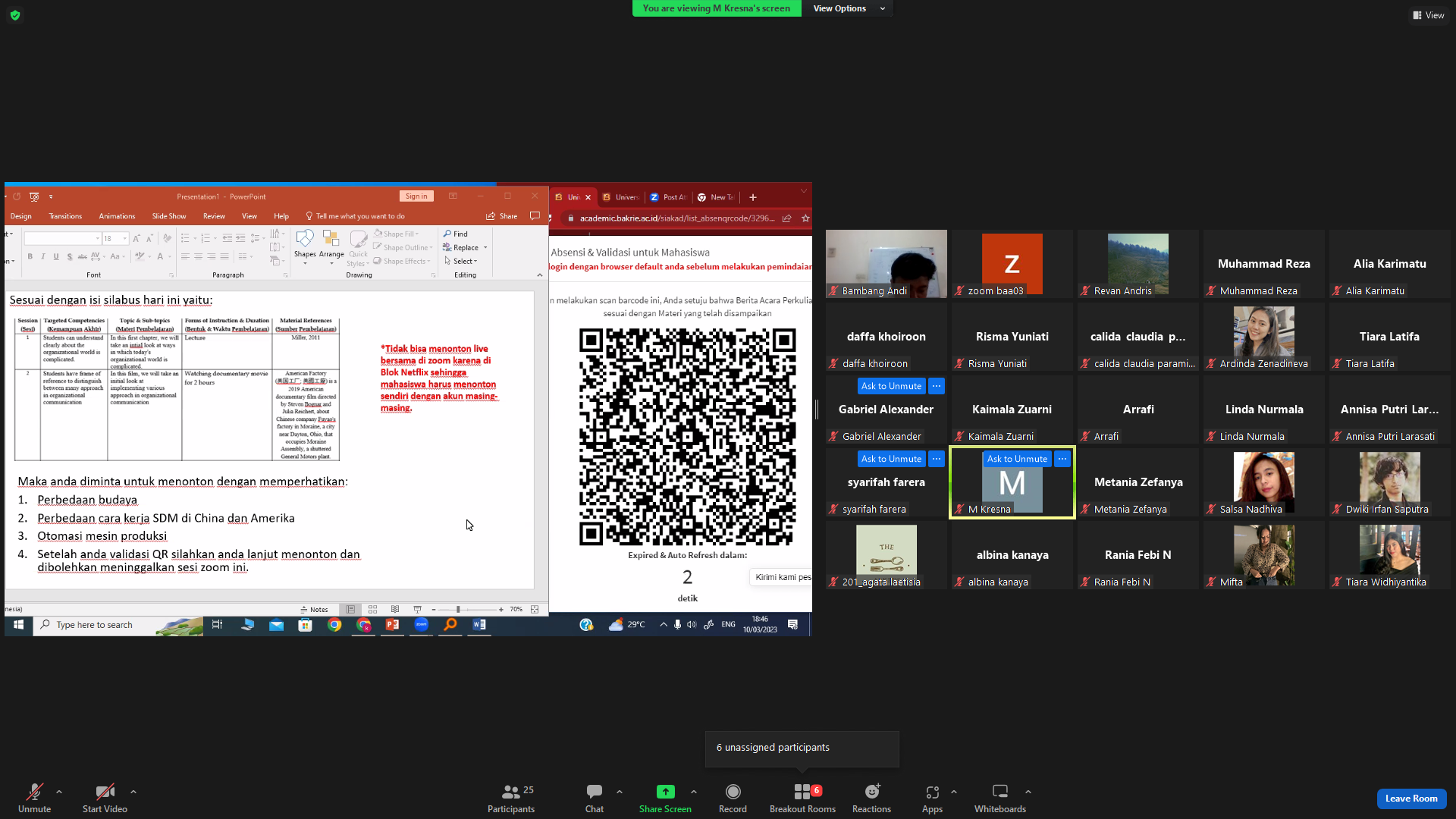1456x819 pixels.
Task: Start recording with the Record icon
Action: [733, 792]
